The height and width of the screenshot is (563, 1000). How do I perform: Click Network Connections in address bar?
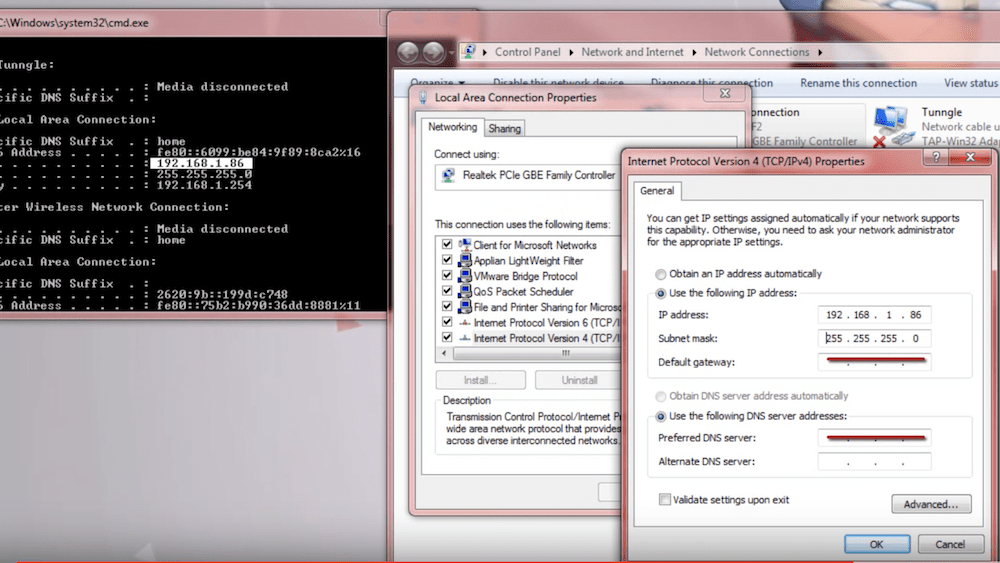(756, 52)
